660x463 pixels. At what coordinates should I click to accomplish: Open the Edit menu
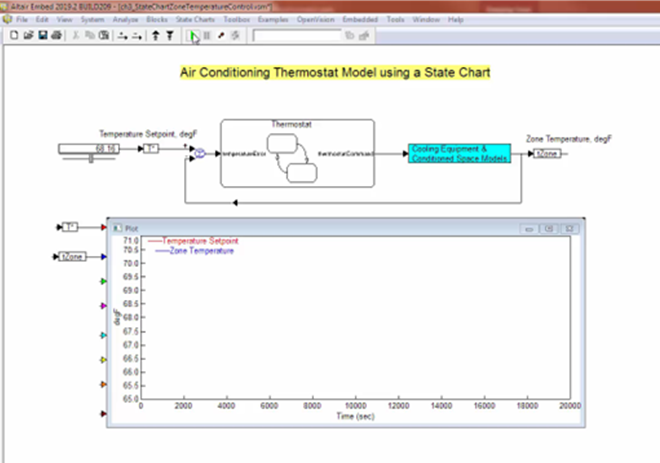[42, 19]
